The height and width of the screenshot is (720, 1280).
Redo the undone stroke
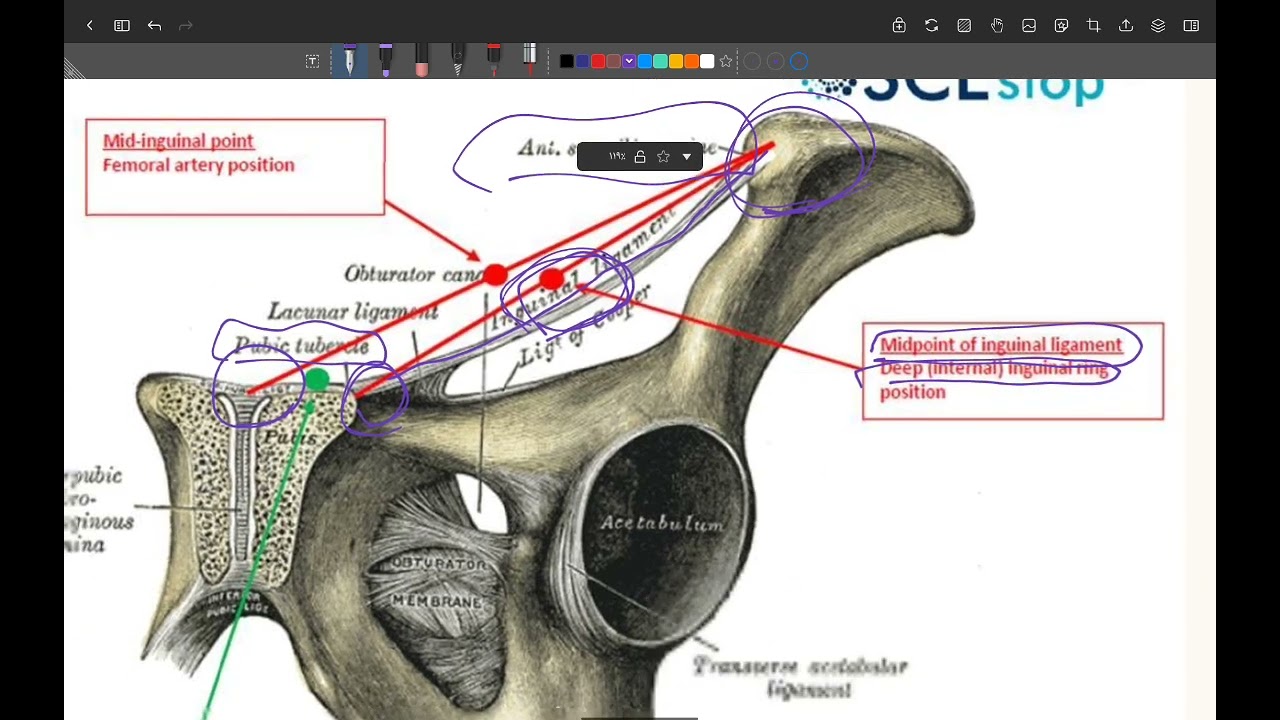pos(185,26)
